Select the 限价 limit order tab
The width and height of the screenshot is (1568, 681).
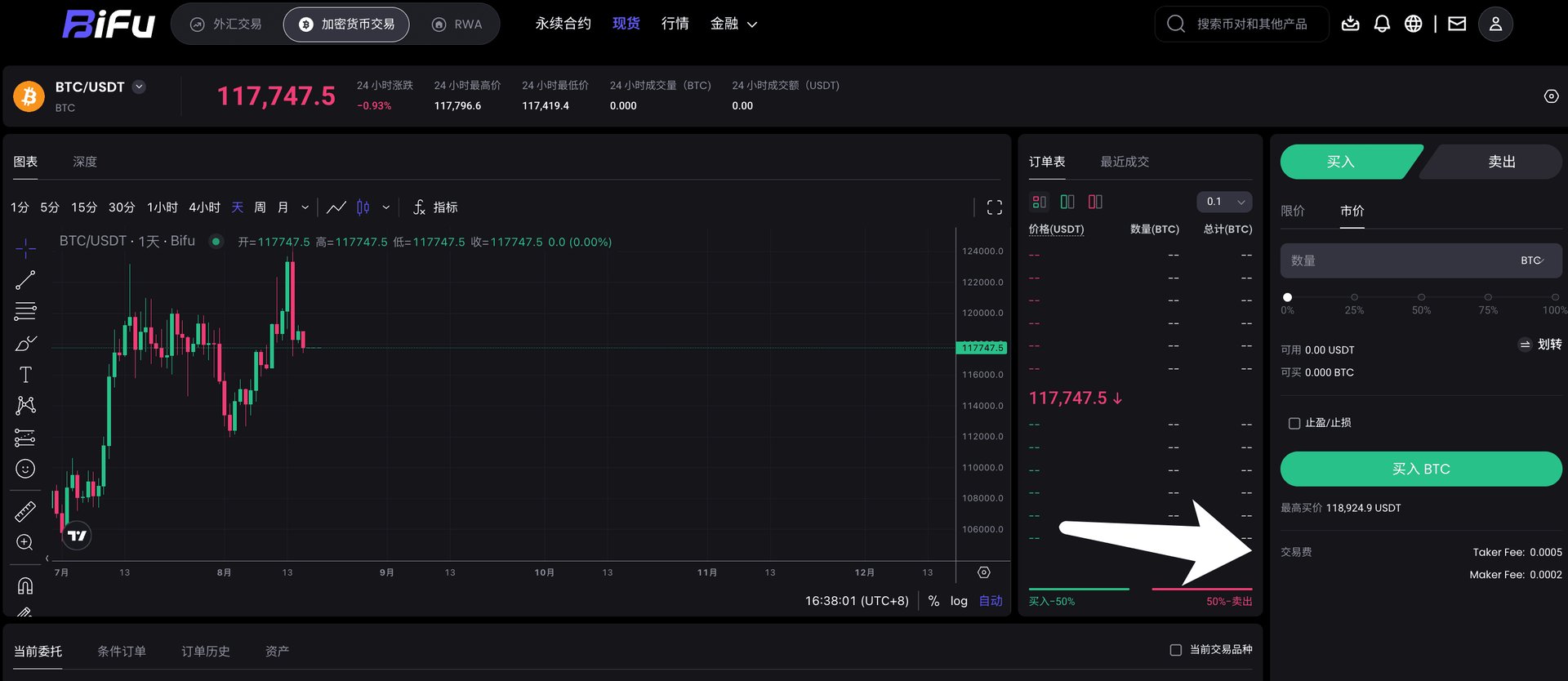[x=1293, y=211]
